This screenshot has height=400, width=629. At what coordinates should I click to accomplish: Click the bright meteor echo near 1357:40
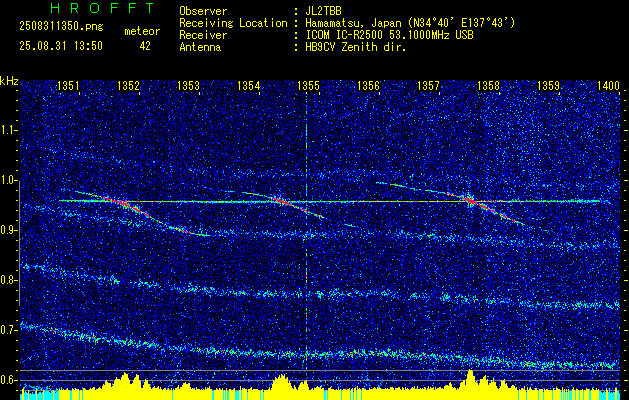(470, 200)
